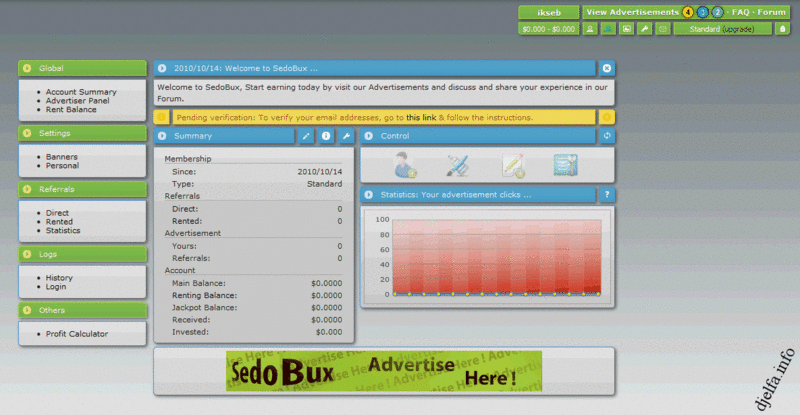Click the teal advertisement counter badge 2
The width and height of the screenshot is (800, 415).
717,12
